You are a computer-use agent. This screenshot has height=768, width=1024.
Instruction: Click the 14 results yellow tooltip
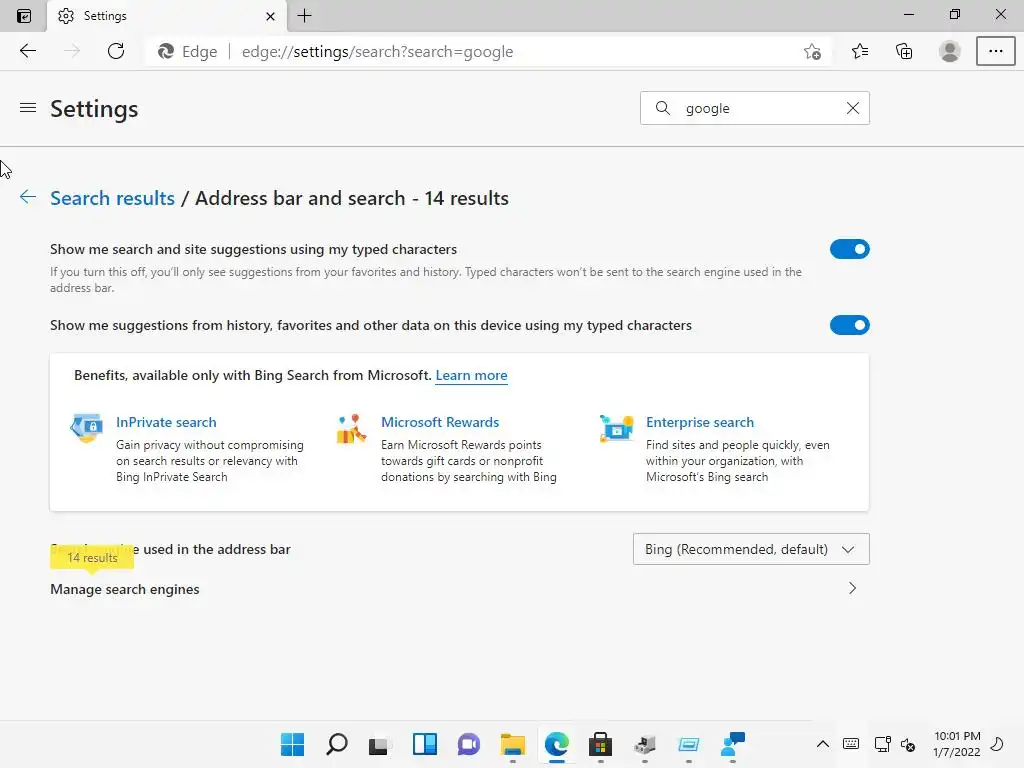pos(92,558)
